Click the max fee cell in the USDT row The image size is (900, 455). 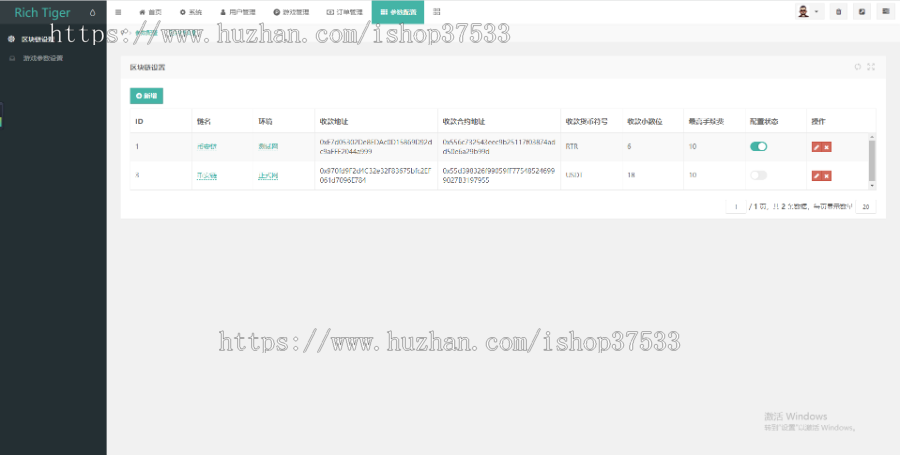point(693,175)
